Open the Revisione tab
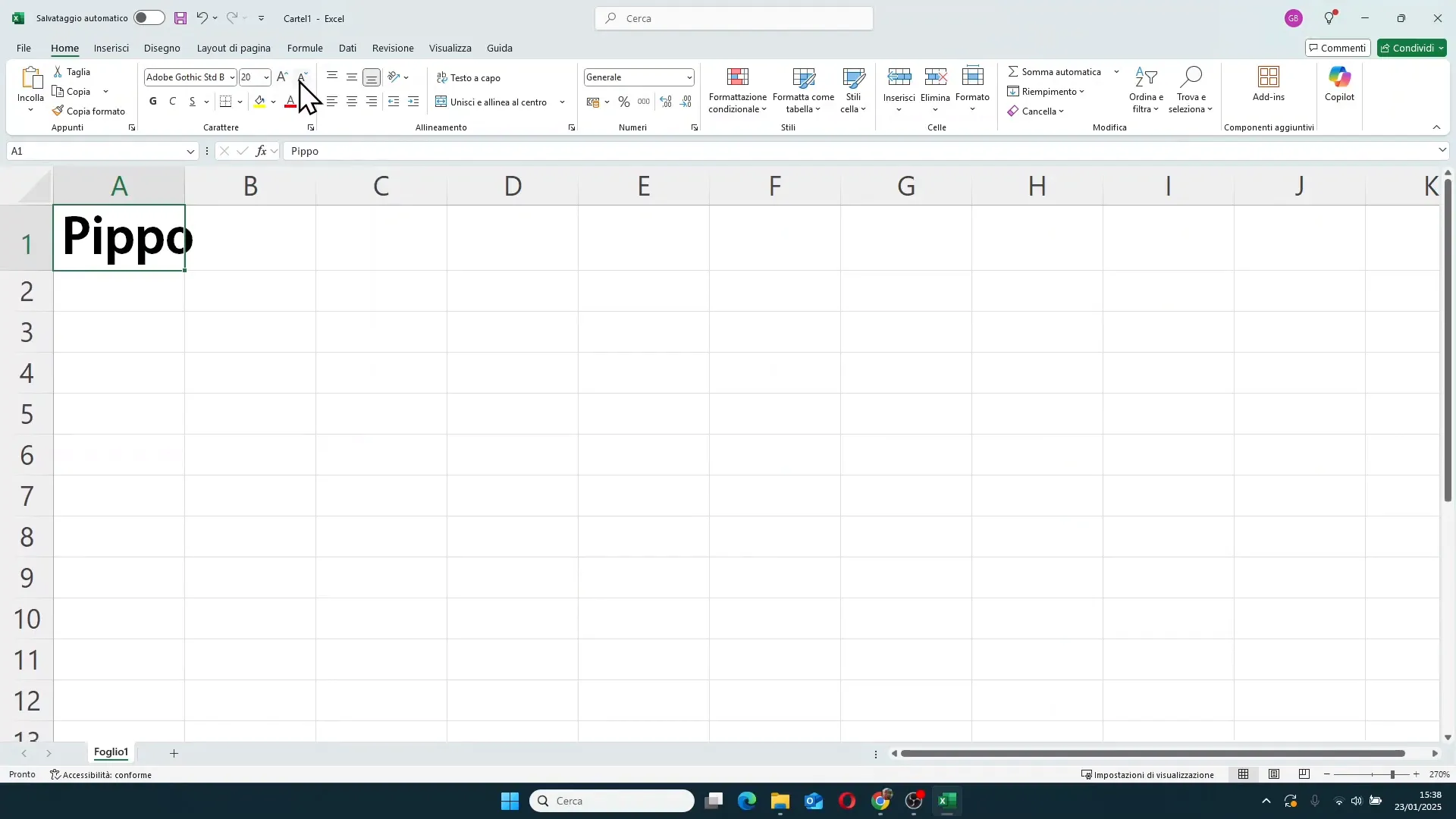This screenshot has height=819, width=1456. (393, 48)
